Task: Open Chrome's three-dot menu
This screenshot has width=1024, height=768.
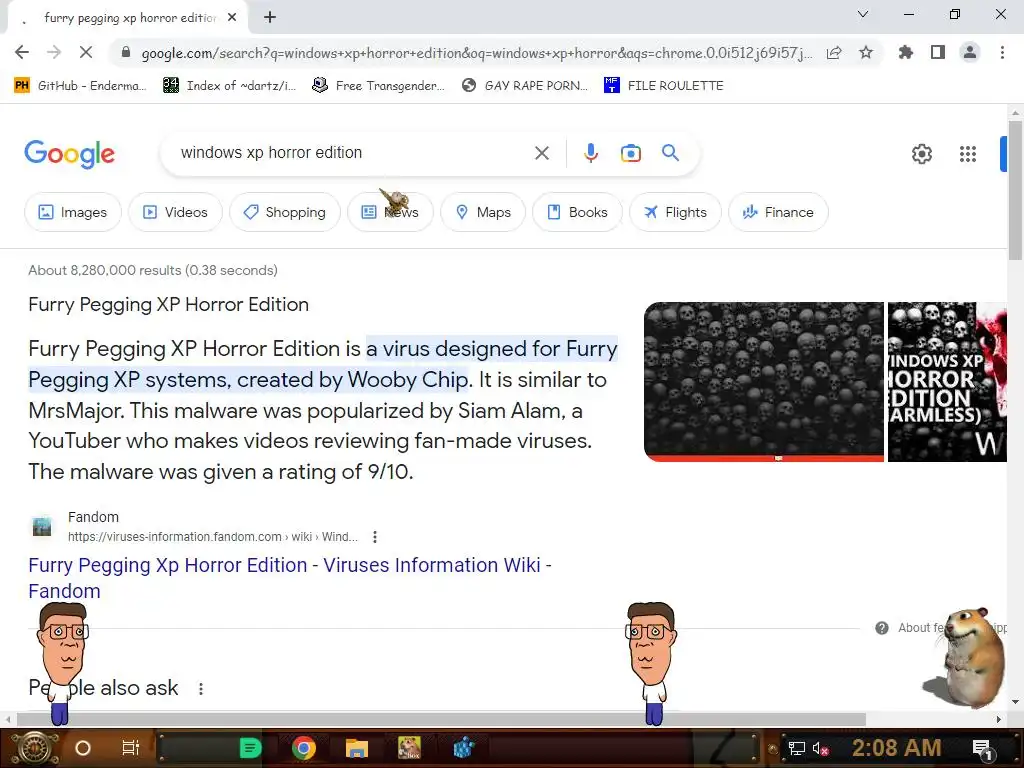Action: 1002,52
